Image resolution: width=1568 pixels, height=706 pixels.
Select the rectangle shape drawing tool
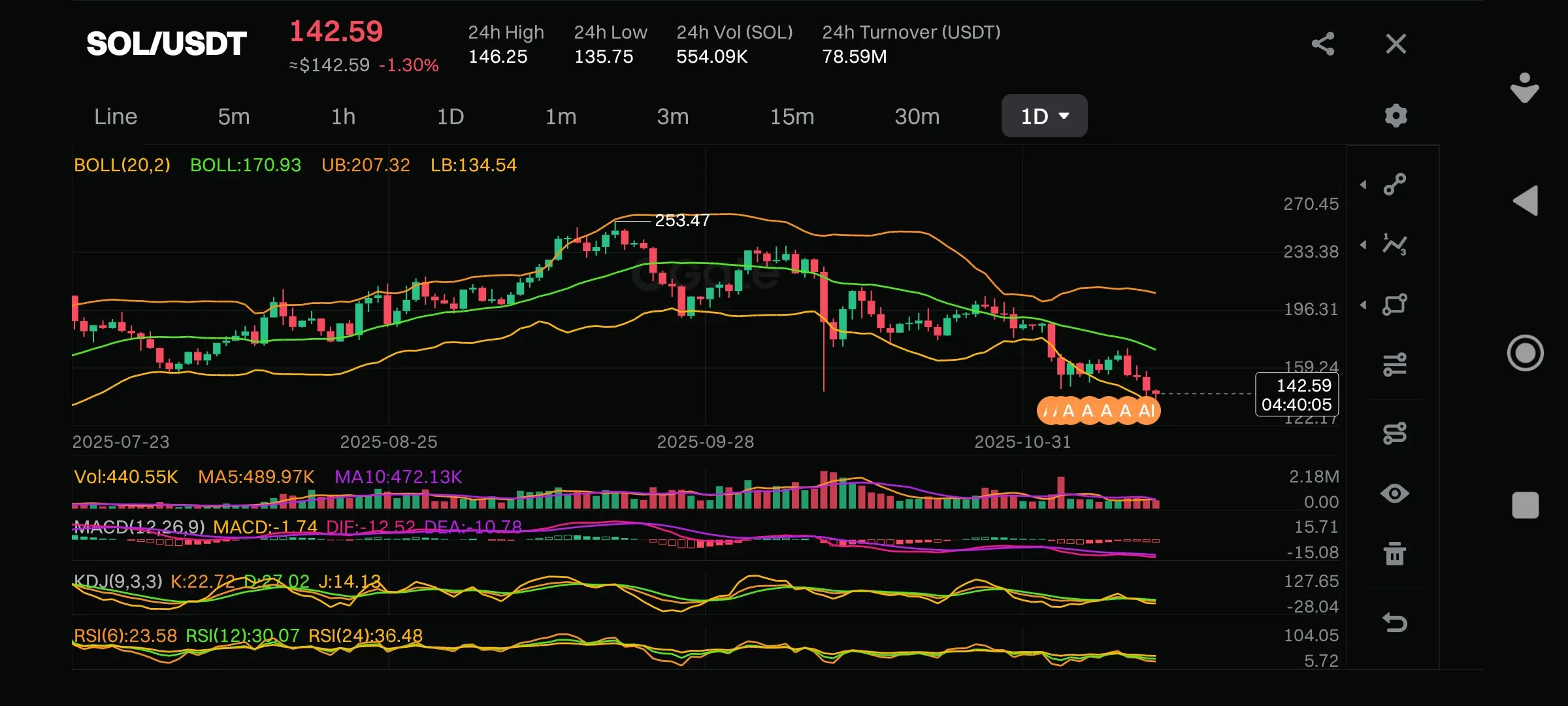pos(1395,305)
